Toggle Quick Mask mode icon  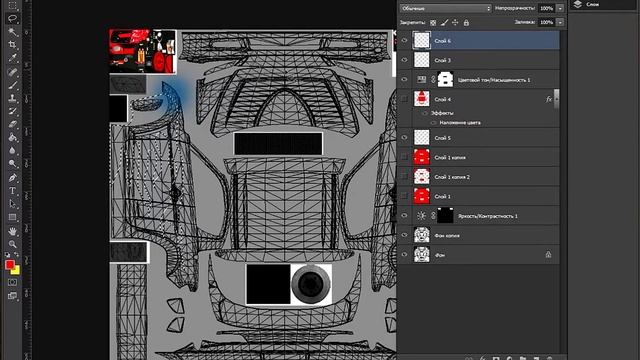(x=12, y=282)
